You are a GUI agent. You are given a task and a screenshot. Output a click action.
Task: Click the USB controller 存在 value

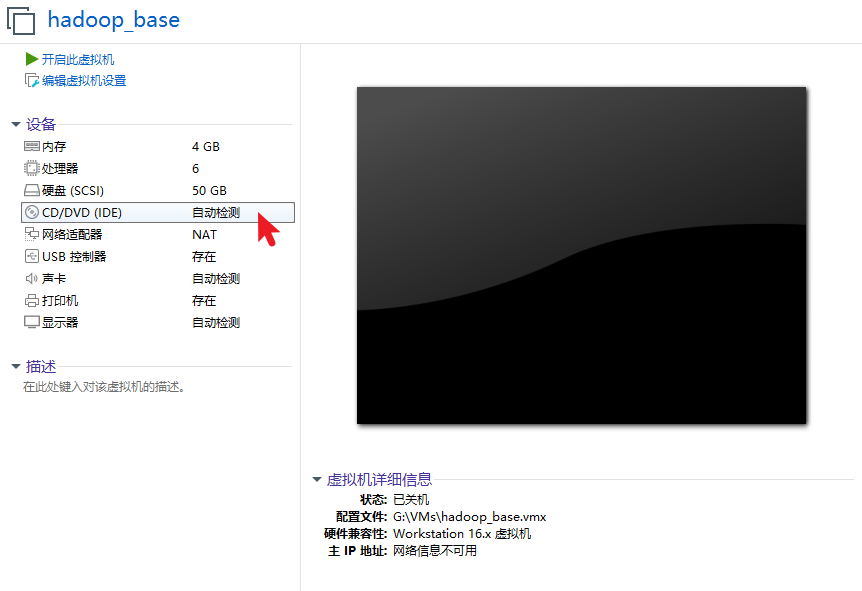204,257
